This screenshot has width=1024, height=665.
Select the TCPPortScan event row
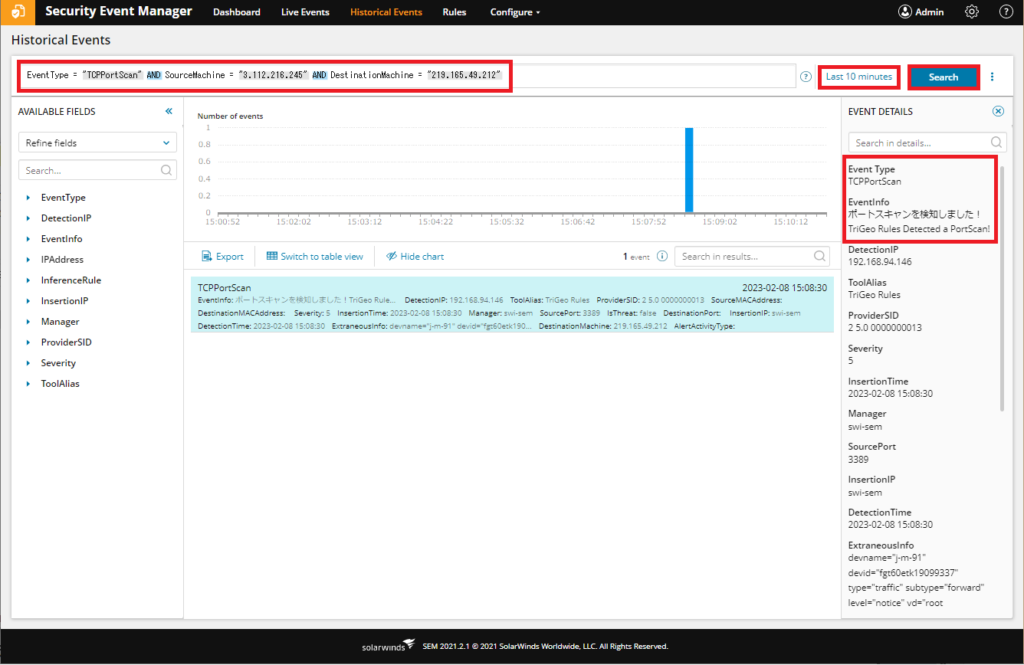point(512,304)
